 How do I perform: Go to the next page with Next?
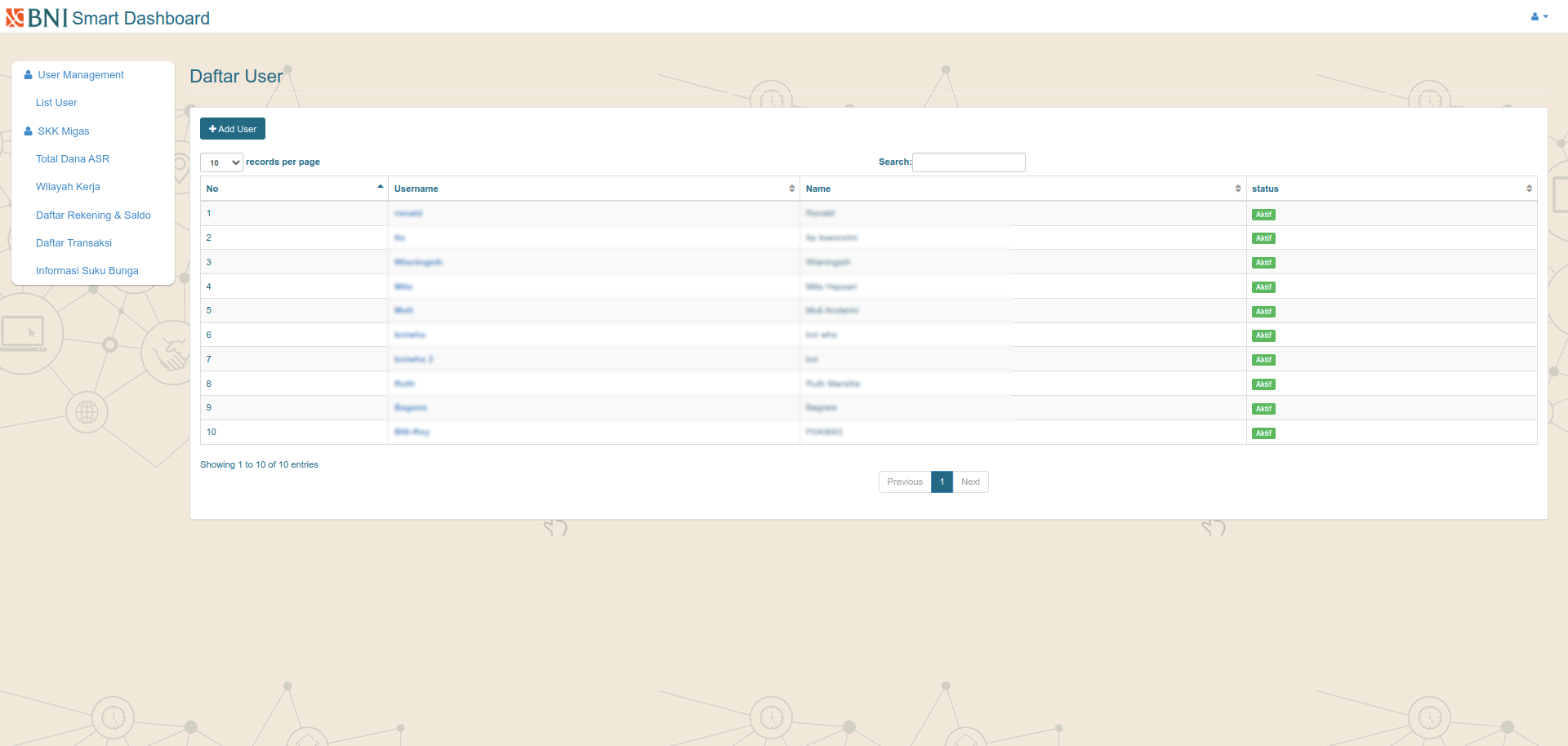pos(970,482)
